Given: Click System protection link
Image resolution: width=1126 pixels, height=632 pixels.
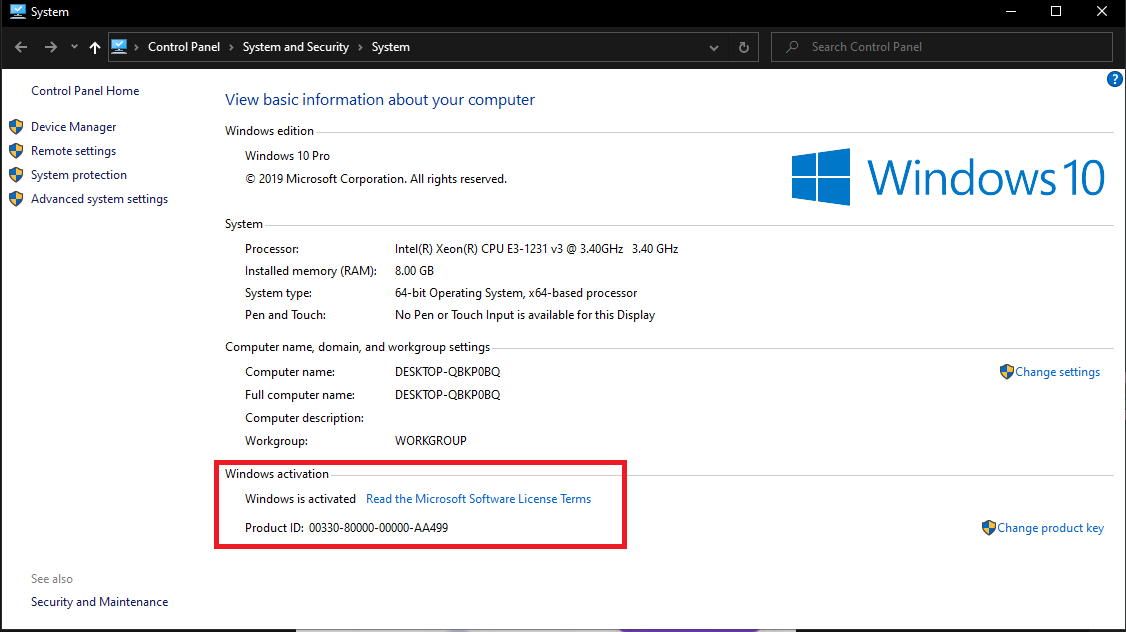Looking at the screenshot, I should 78,175.
